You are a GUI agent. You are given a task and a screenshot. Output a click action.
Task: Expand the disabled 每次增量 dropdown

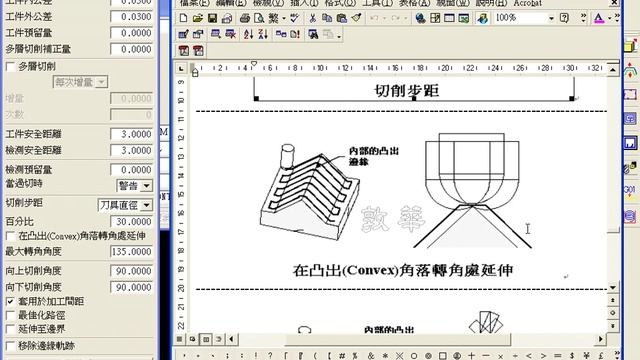pos(101,82)
